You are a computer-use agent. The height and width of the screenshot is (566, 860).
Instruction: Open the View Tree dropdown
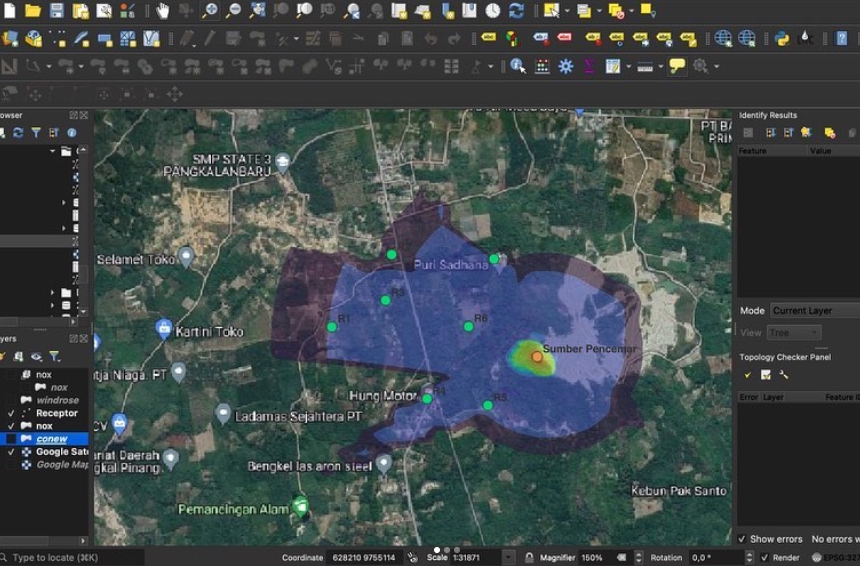pos(794,332)
